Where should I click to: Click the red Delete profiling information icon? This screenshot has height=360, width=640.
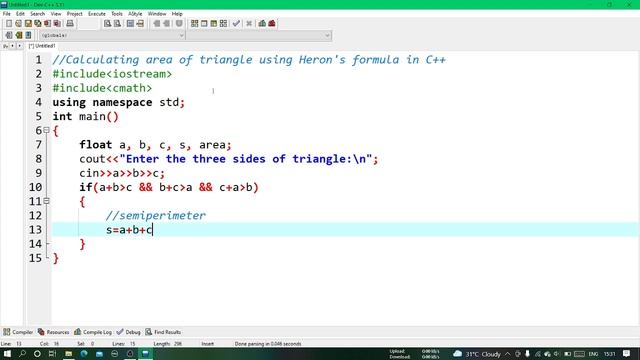coord(272,24)
